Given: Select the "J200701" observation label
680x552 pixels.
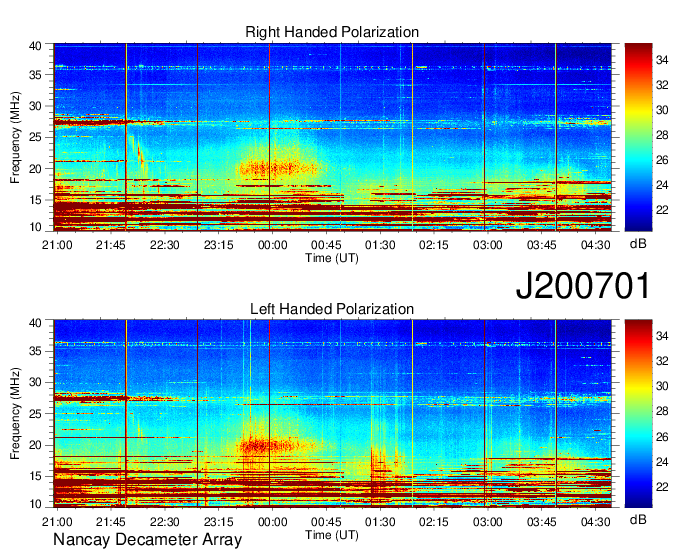Looking at the screenshot, I should (x=583, y=286).
